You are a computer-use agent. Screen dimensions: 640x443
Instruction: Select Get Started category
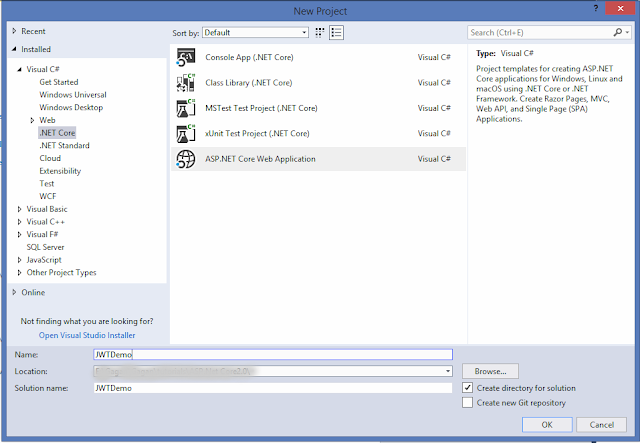click(59, 82)
